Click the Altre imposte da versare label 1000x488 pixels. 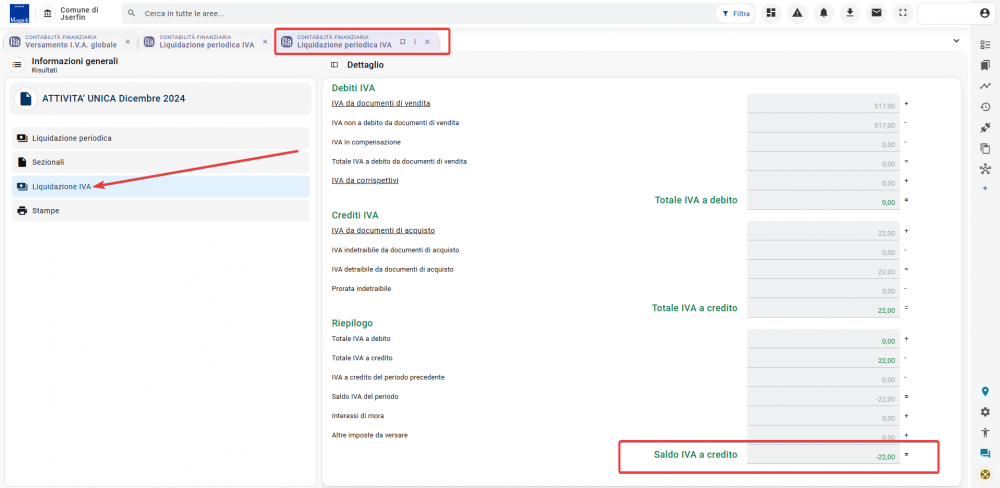click(x=369, y=436)
